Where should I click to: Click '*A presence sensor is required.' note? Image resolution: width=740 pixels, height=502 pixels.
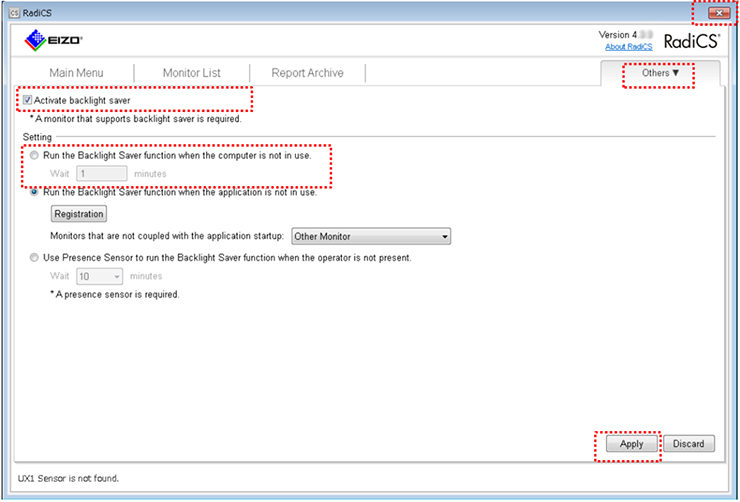[x=115, y=294]
